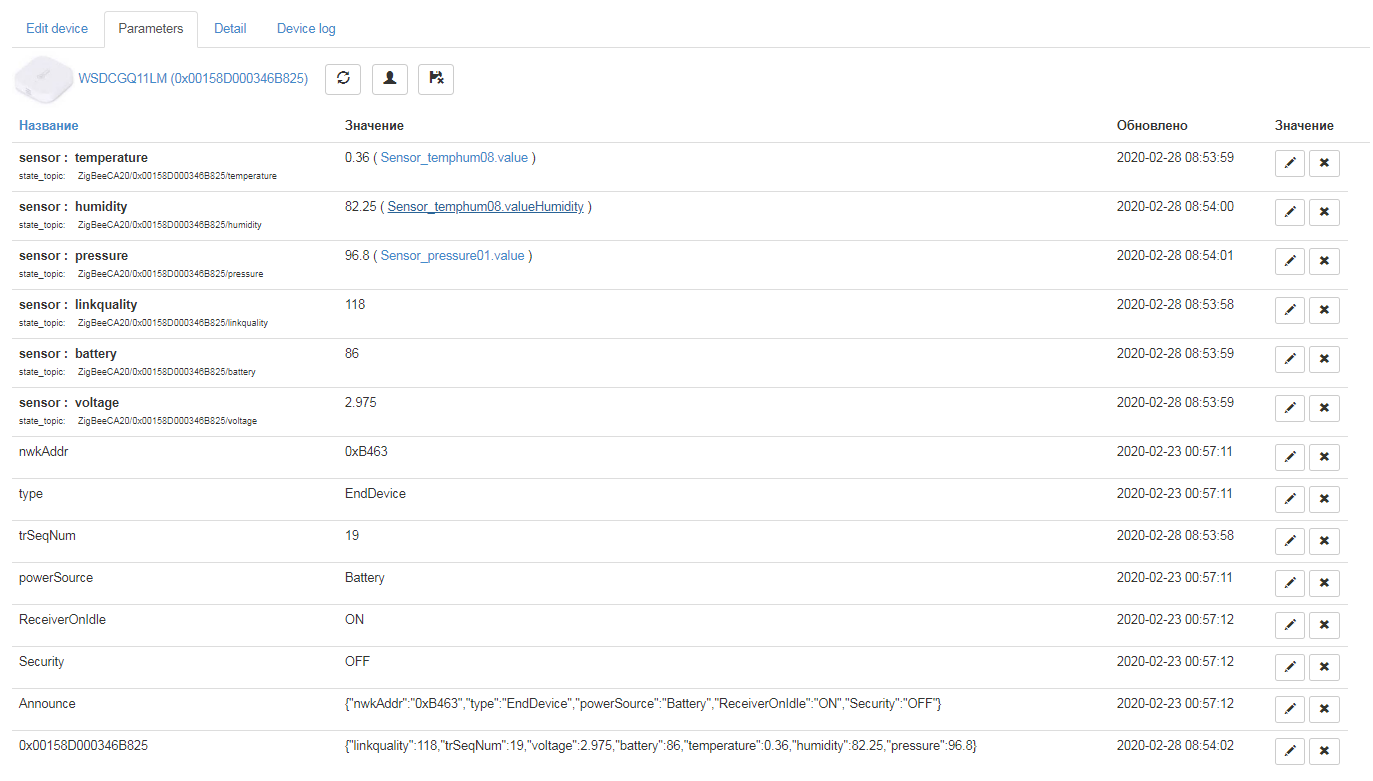Edit the trSeqNum parameter
This screenshot has height=781, width=1373.
[x=1290, y=541]
